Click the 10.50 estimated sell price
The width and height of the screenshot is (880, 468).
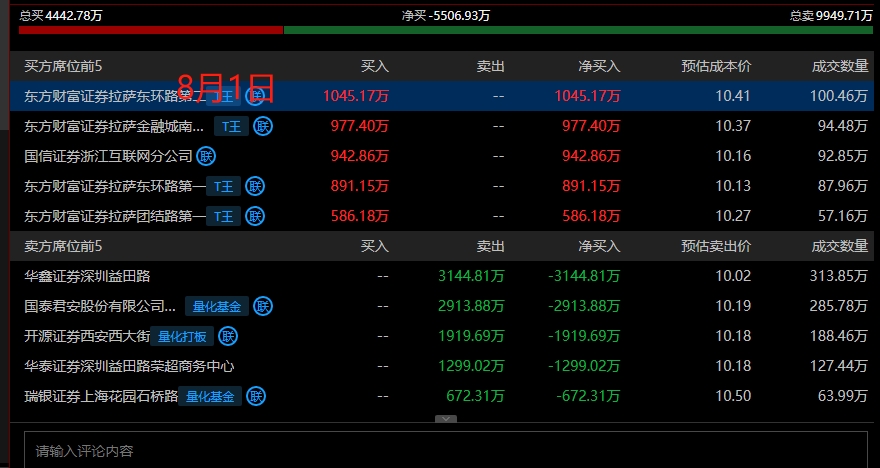point(733,397)
